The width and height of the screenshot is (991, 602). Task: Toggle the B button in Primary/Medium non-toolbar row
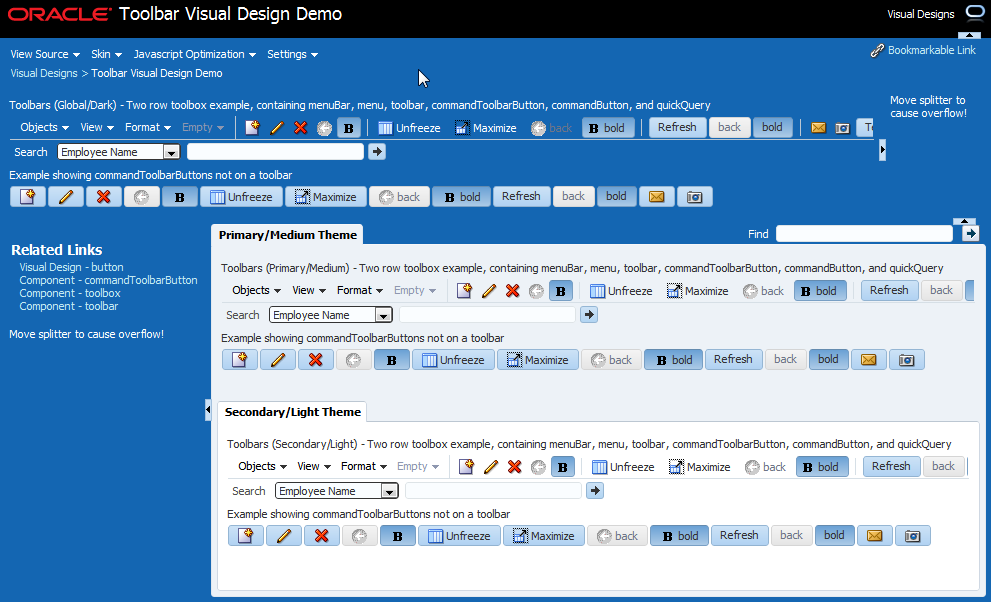point(391,359)
